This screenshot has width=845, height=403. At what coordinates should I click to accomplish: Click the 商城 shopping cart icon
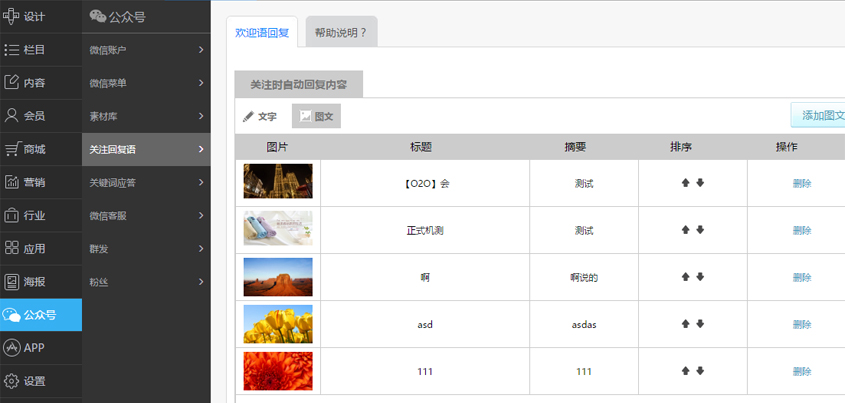[x=12, y=149]
